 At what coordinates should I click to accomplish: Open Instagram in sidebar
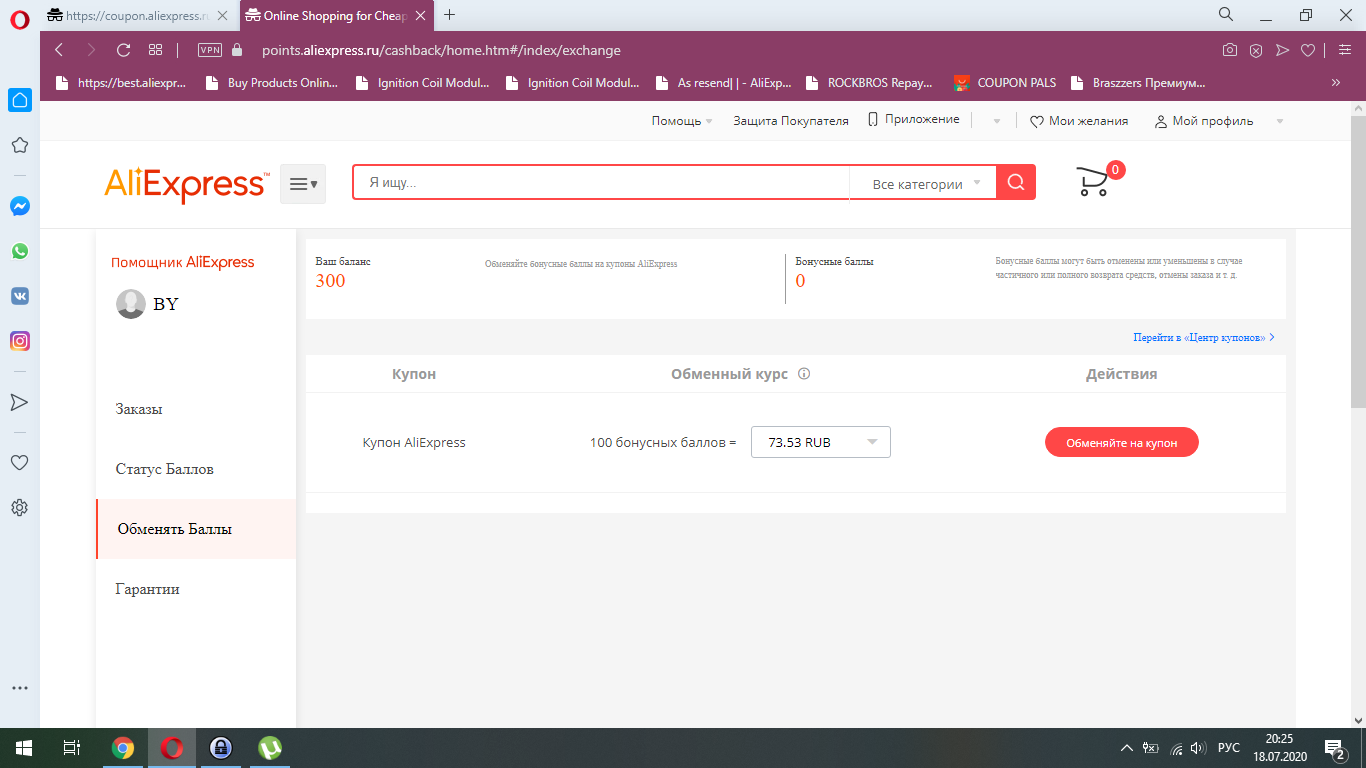click(19, 341)
